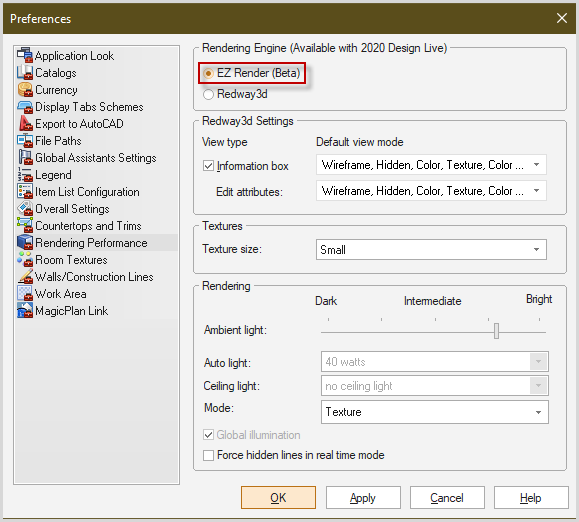The width and height of the screenshot is (579, 522).
Task: Click the Work Area icon
Action: pyautogui.click(x=25, y=293)
